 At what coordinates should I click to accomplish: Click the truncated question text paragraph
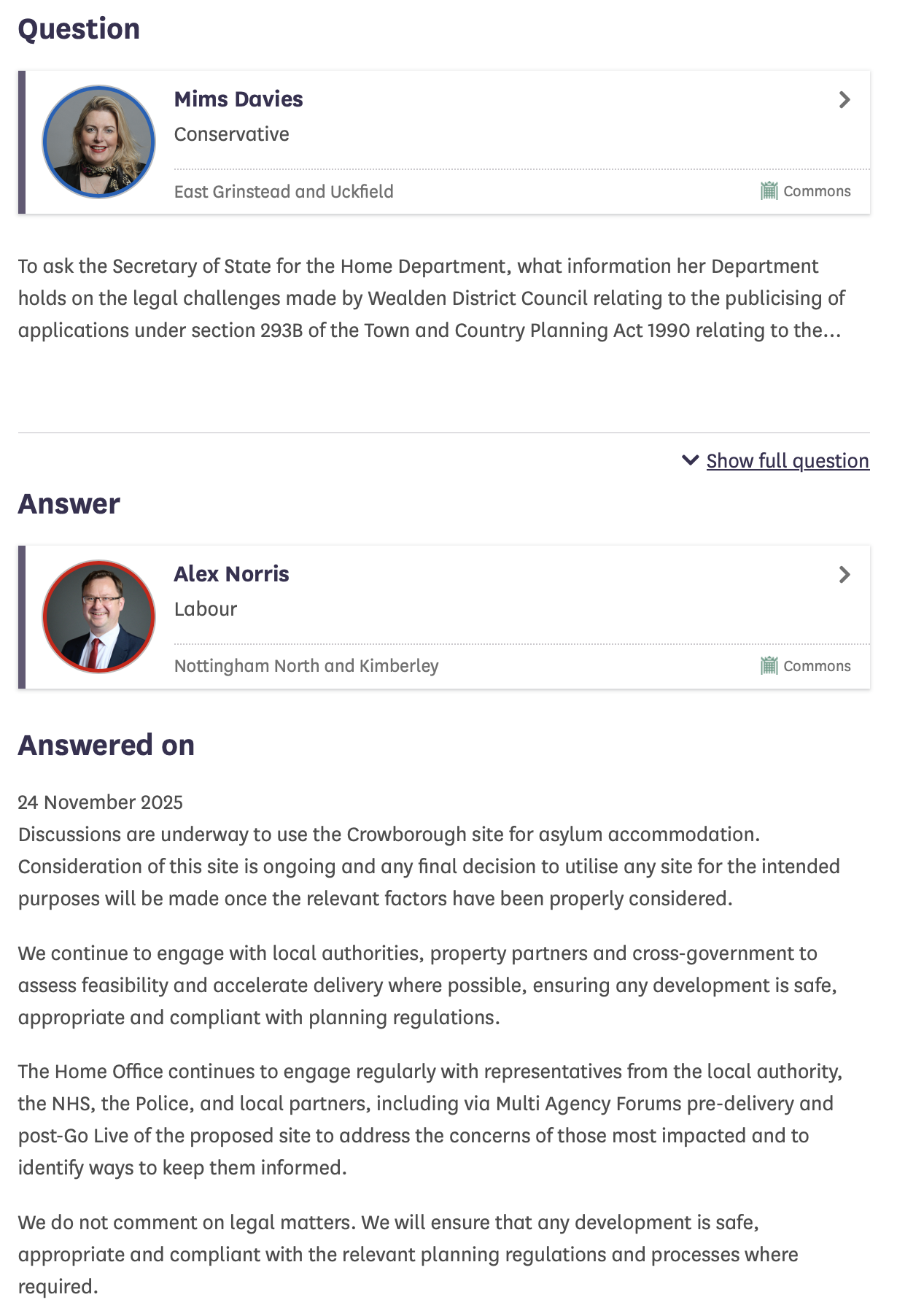430,298
